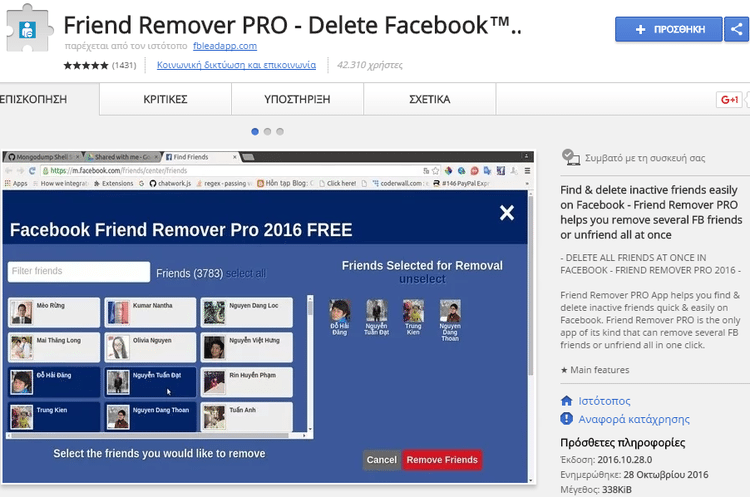750x497 pixels.
Task: Switch to the ΣΧΕΤΙΚΑ tab
Action: coord(430,99)
